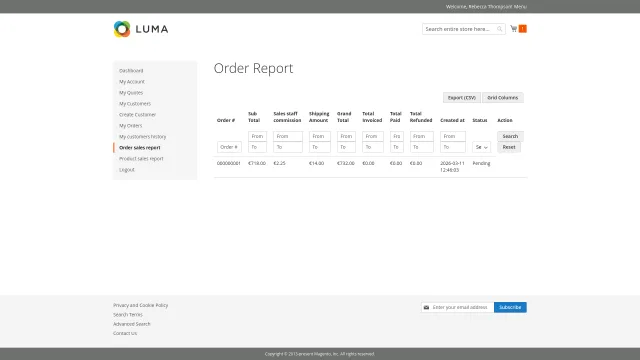Focus Shipping Amount To field

pos(320,147)
